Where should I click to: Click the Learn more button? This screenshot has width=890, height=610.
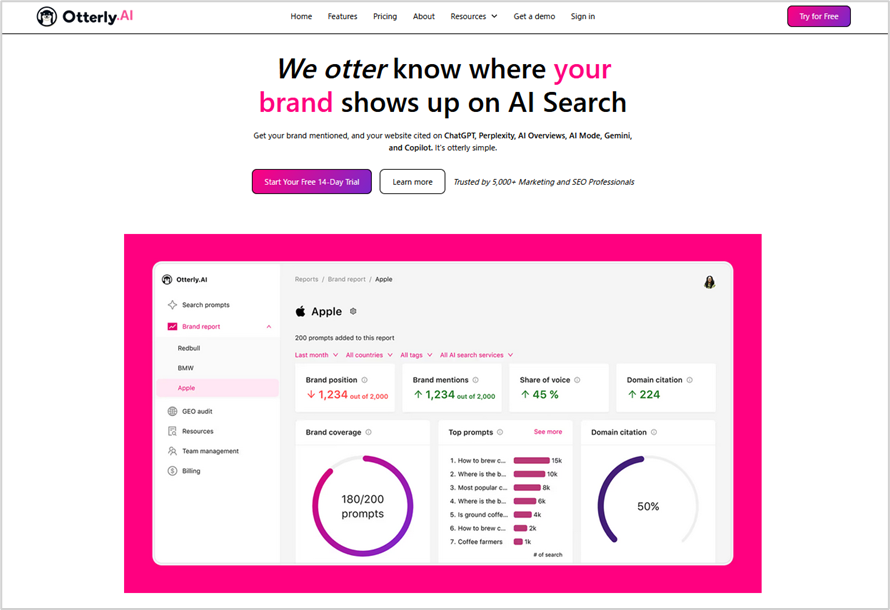pos(412,182)
